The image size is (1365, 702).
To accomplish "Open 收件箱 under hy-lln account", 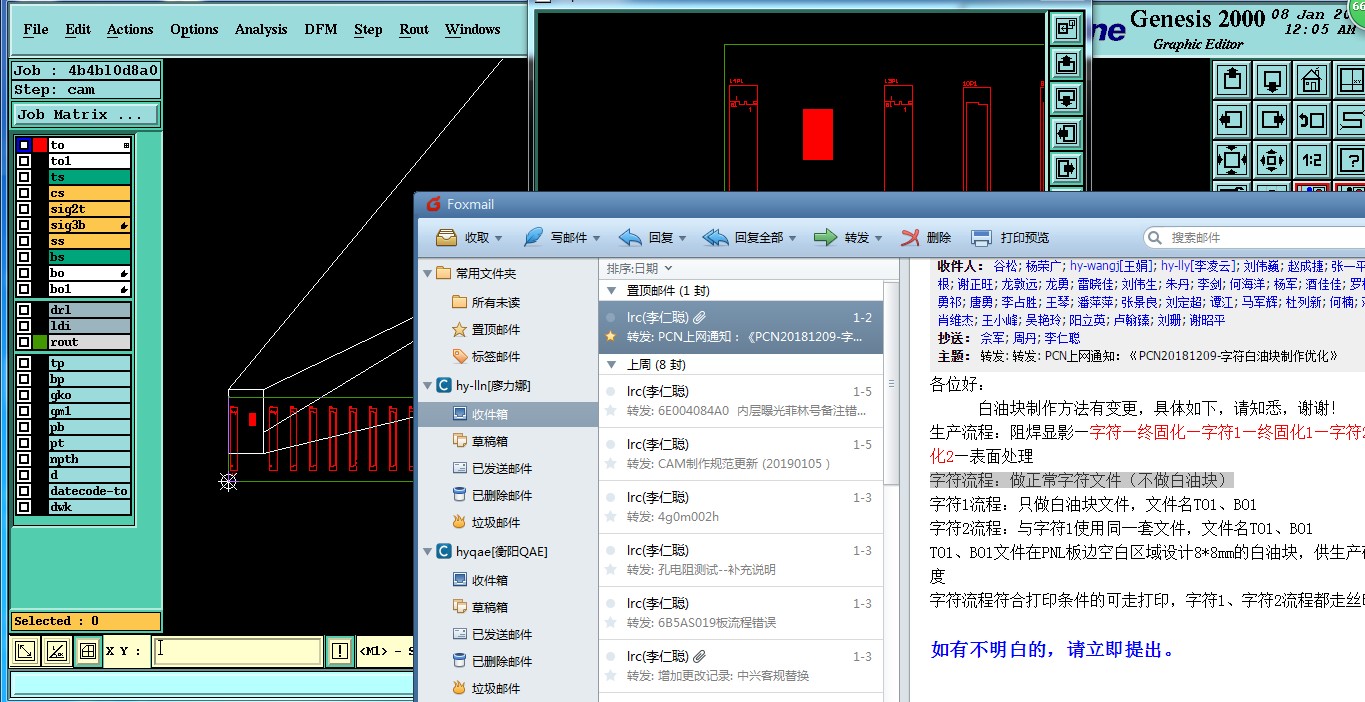I will click(x=508, y=414).
